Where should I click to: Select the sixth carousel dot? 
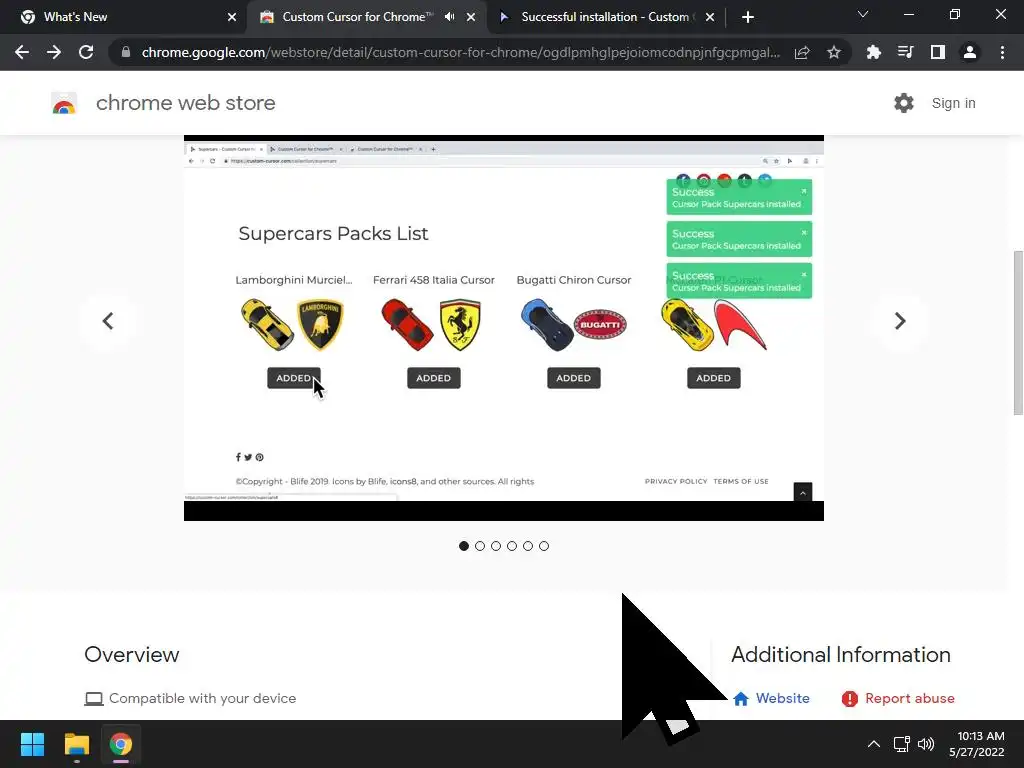(544, 546)
